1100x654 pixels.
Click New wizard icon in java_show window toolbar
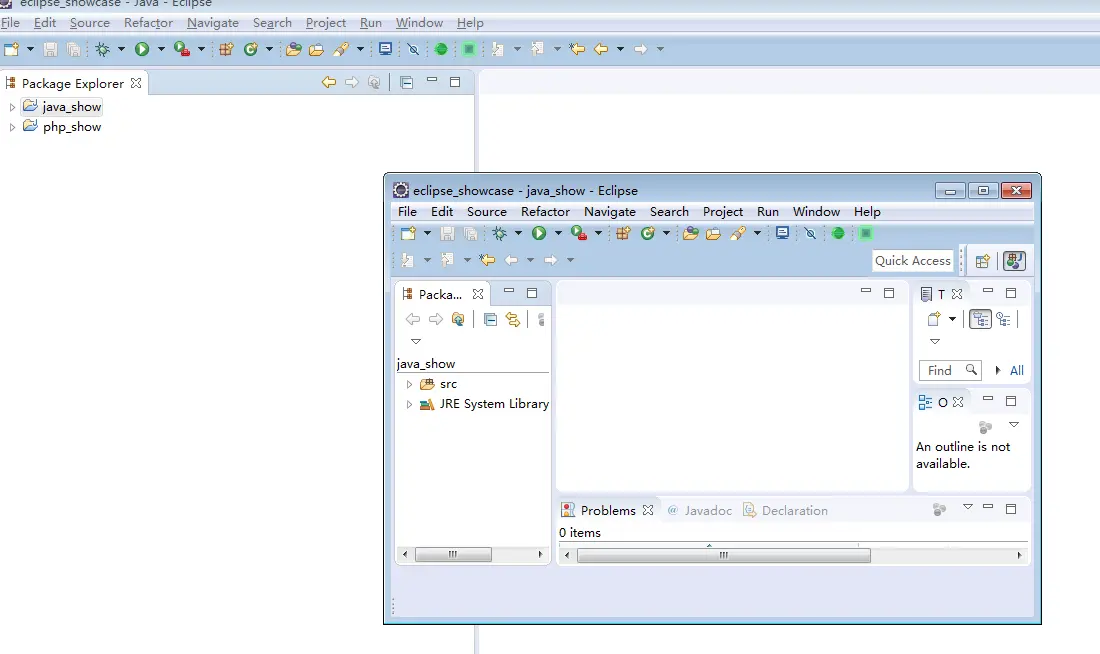(x=408, y=233)
